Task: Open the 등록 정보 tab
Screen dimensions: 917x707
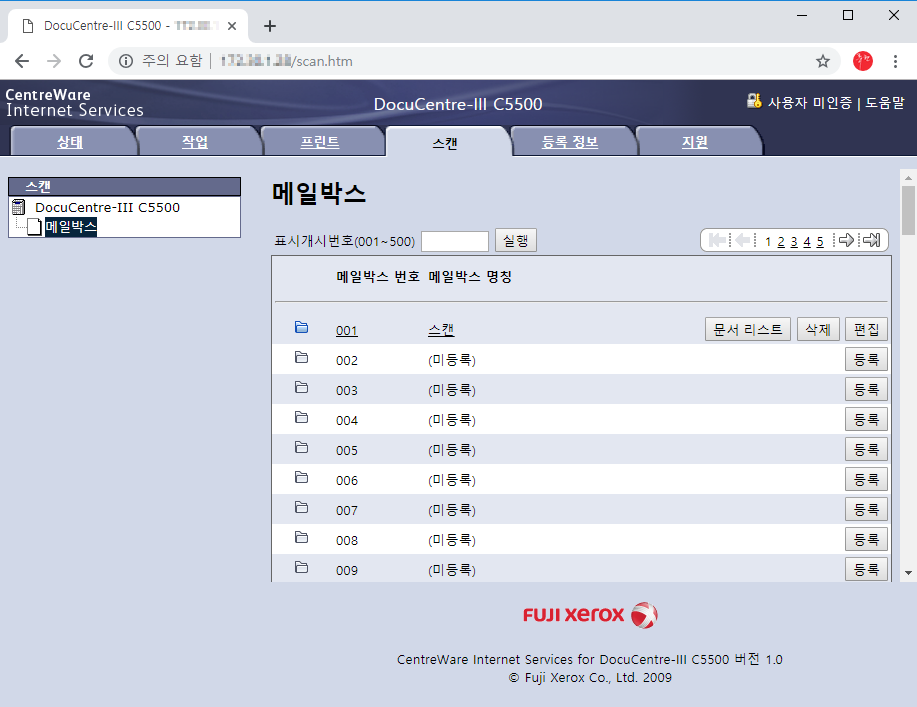Action: pos(570,142)
